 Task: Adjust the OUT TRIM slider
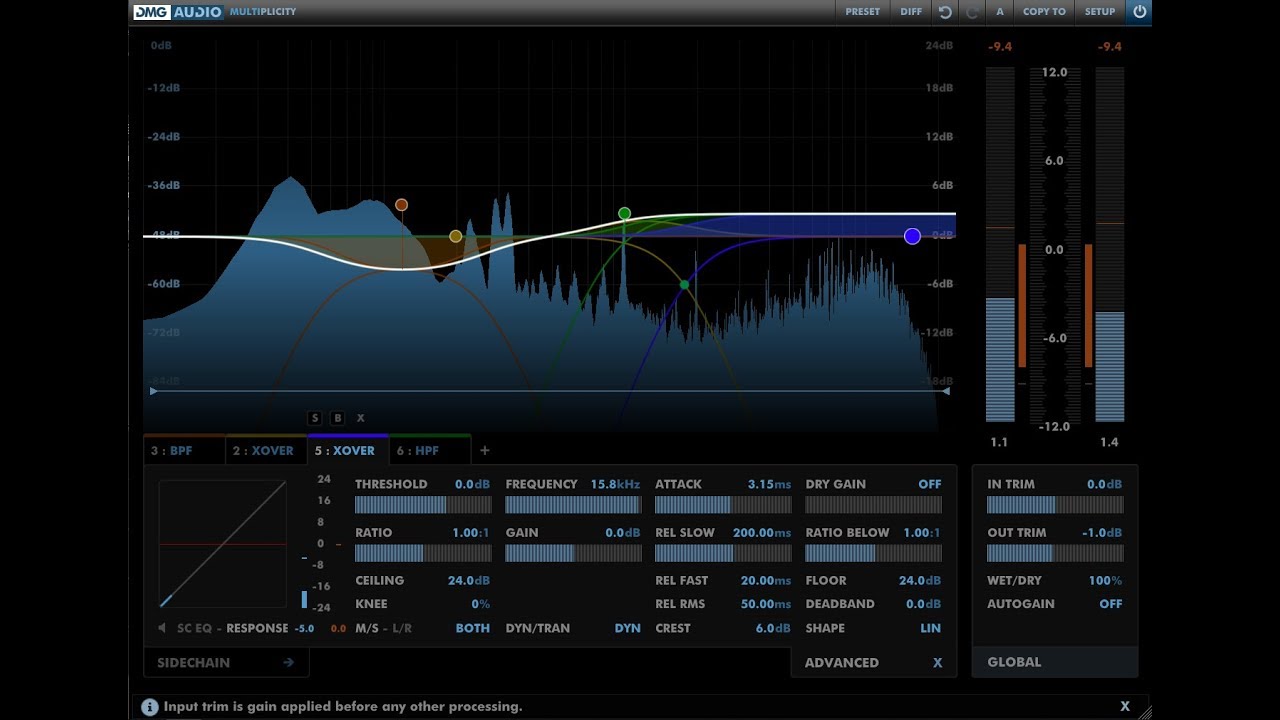coord(1055,553)
